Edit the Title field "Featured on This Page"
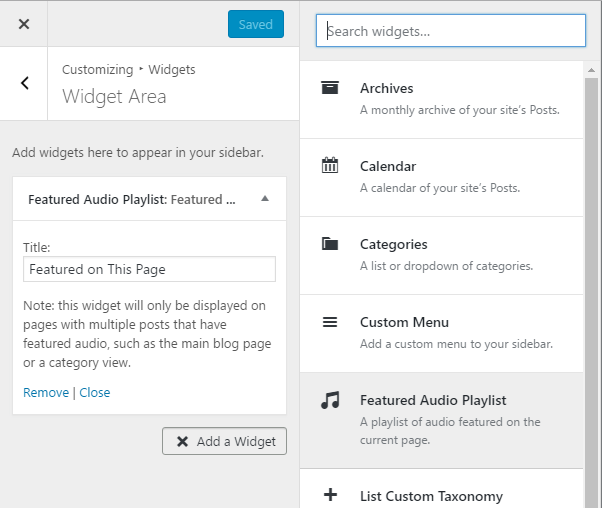Screen dimensions: 602x508 click(x=149, y=269)
